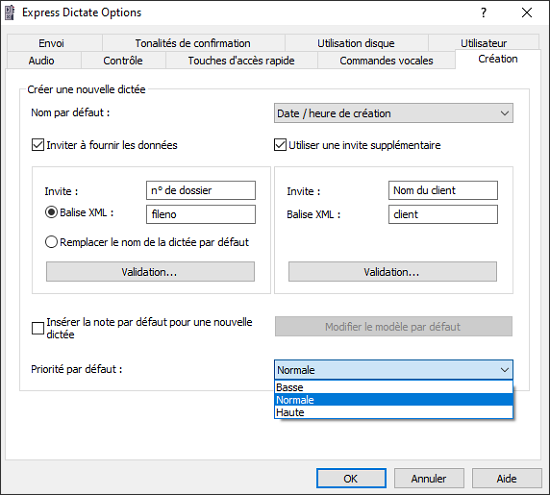Click the Aide button
550x495 pixels.
(x=507, y=478)
